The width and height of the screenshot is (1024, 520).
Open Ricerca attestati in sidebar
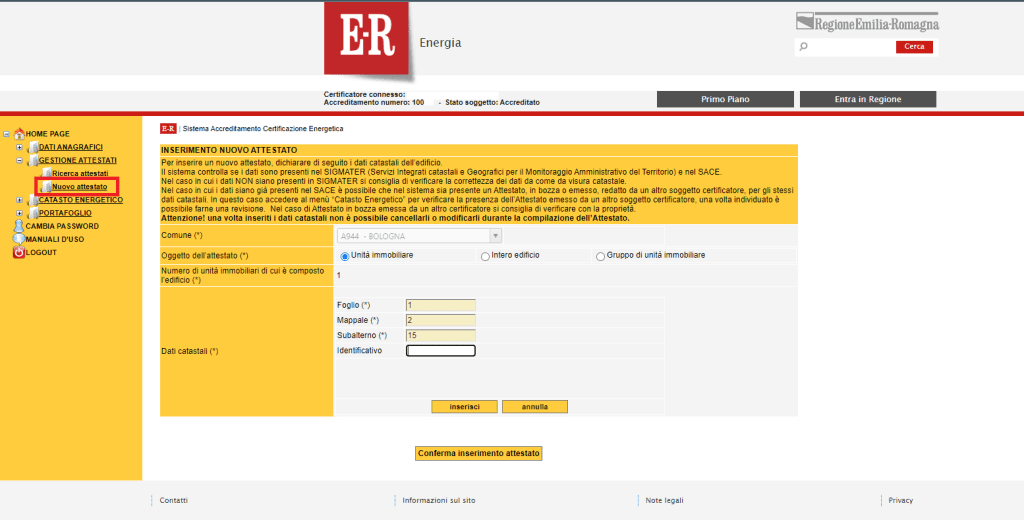pos(80,173)
